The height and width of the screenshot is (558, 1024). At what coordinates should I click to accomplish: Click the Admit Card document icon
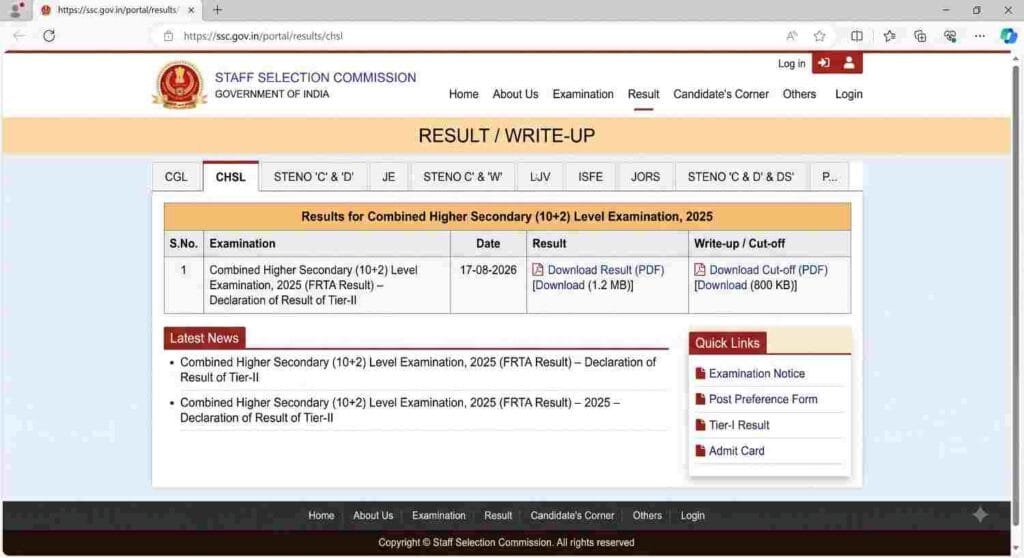[x=700, y=450]
